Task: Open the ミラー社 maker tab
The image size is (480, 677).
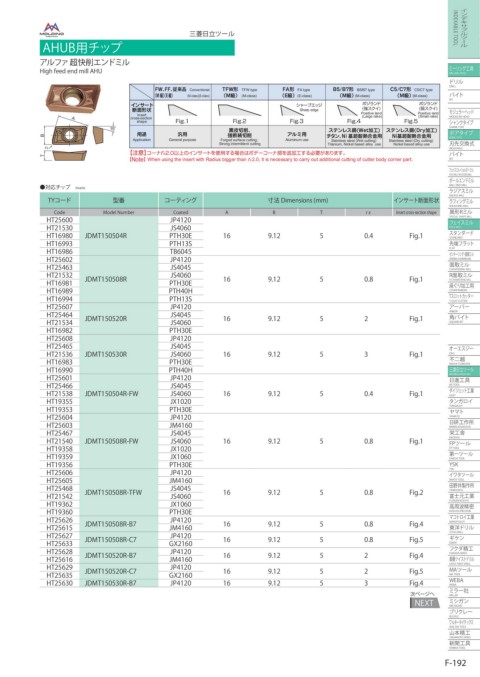Action: (x=463, y=592)
